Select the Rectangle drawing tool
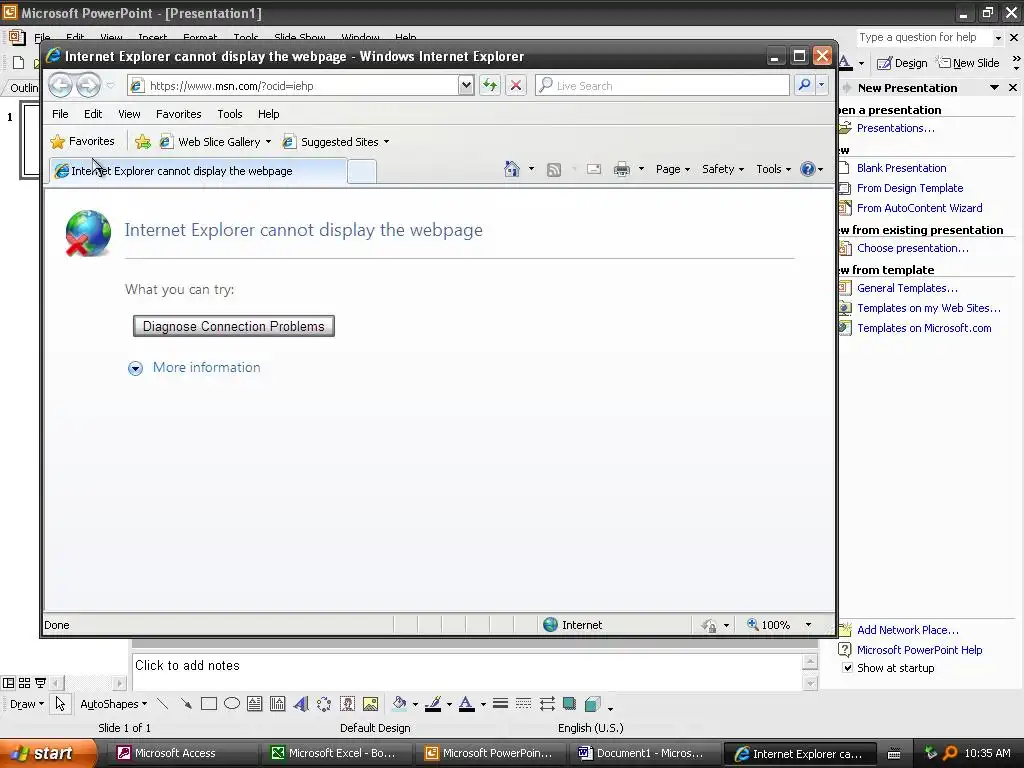The height and width of the screenshot is (768, 1024). tap(209, 704)
